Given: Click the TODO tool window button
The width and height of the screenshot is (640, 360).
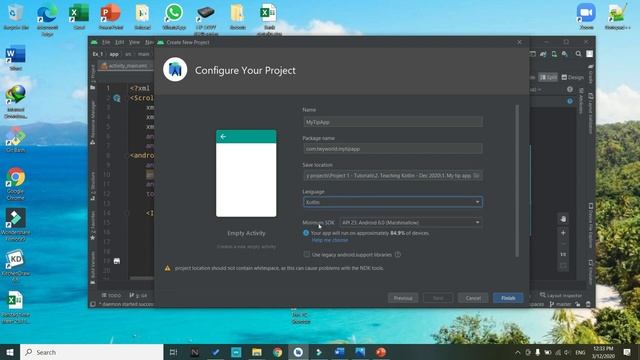Looking at the screenshot, I should pos(111,295).
